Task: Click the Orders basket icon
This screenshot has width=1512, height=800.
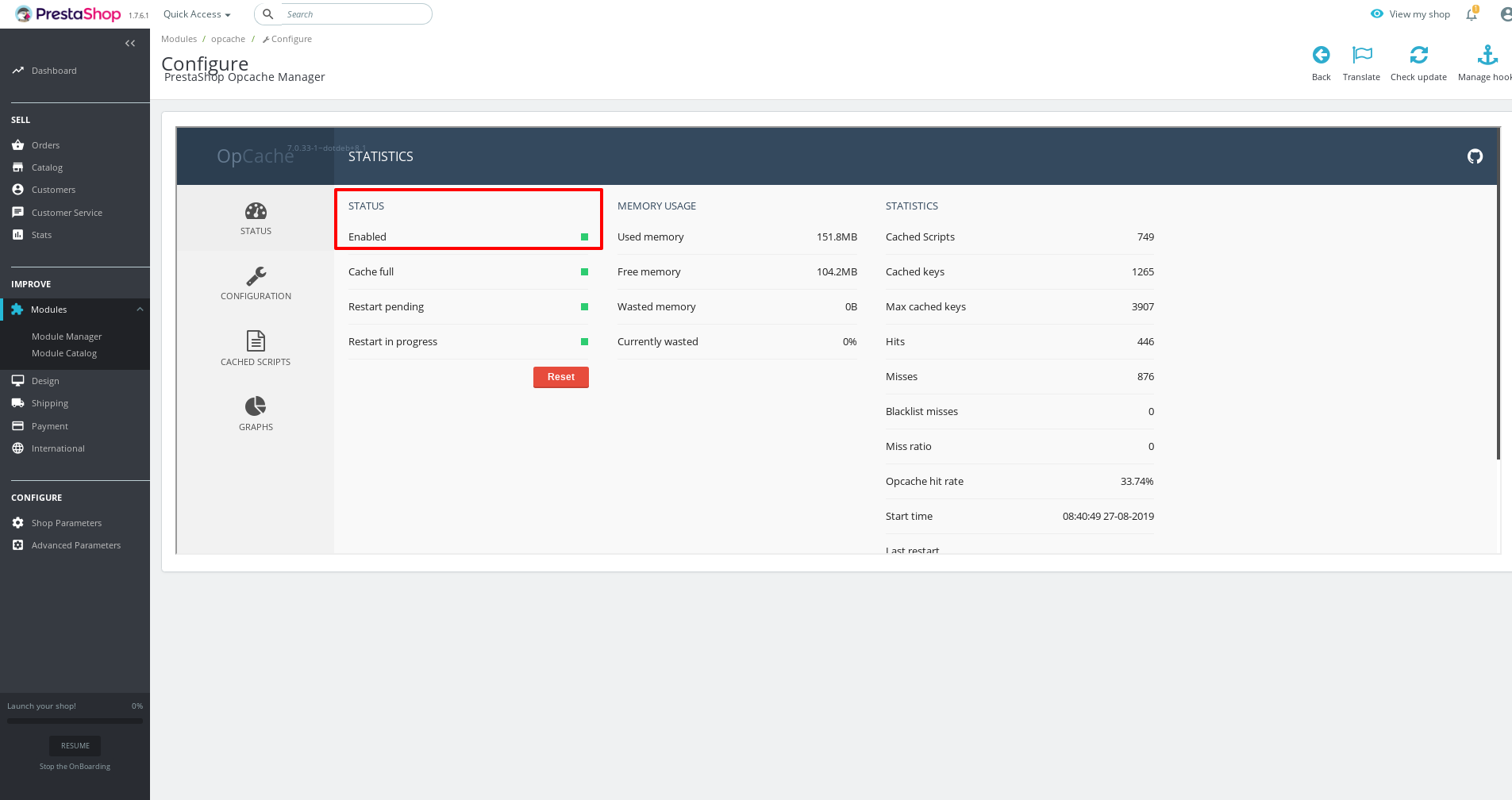Action: click(x=17, y=145)
